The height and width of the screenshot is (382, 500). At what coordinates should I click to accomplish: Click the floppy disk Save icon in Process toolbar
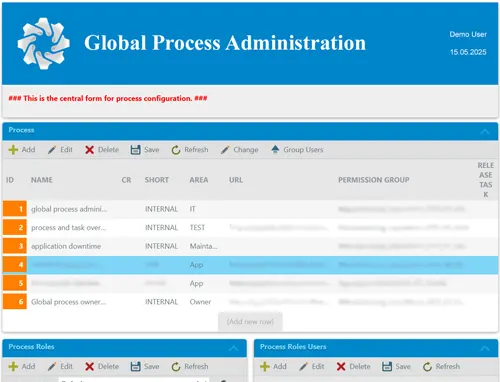pyautogui.click(x=135, y=150)
